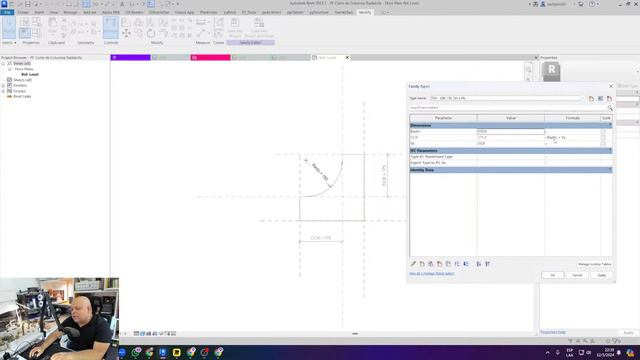Select the Modify arrow tool in ribbon
Screen dimensions: 640x360
9,28
